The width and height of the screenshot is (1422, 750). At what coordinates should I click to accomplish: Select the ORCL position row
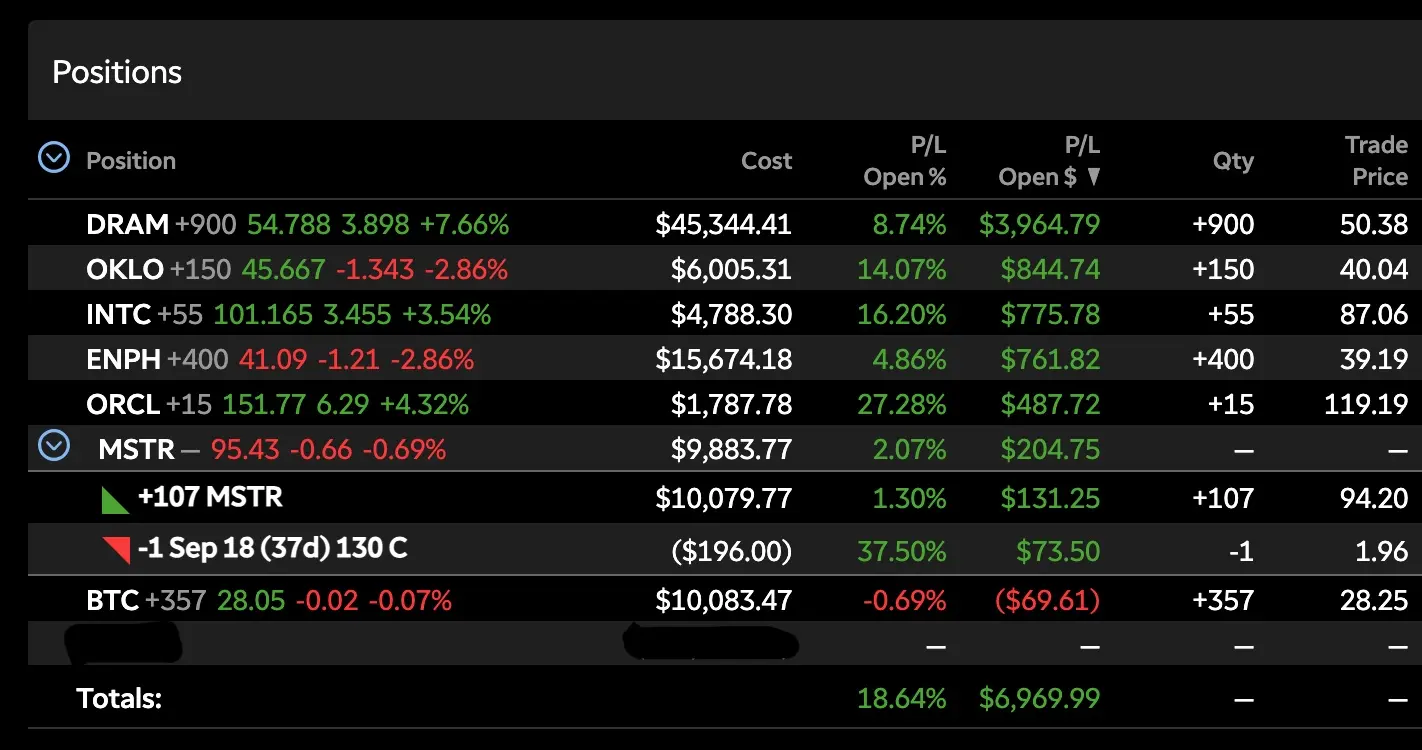pos(725,404)
